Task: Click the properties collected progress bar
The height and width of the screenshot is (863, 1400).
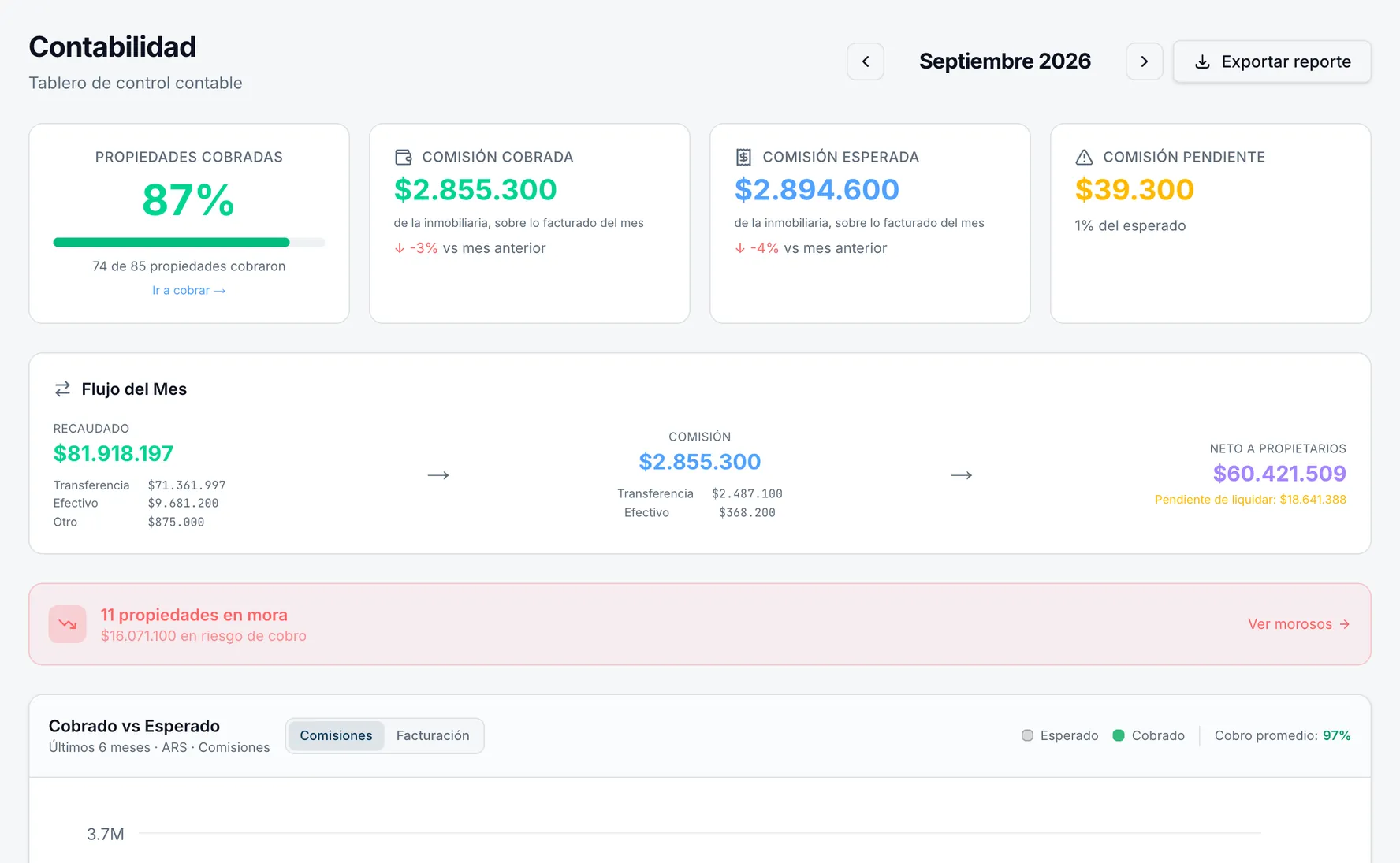Action: (x=189, y=243)
